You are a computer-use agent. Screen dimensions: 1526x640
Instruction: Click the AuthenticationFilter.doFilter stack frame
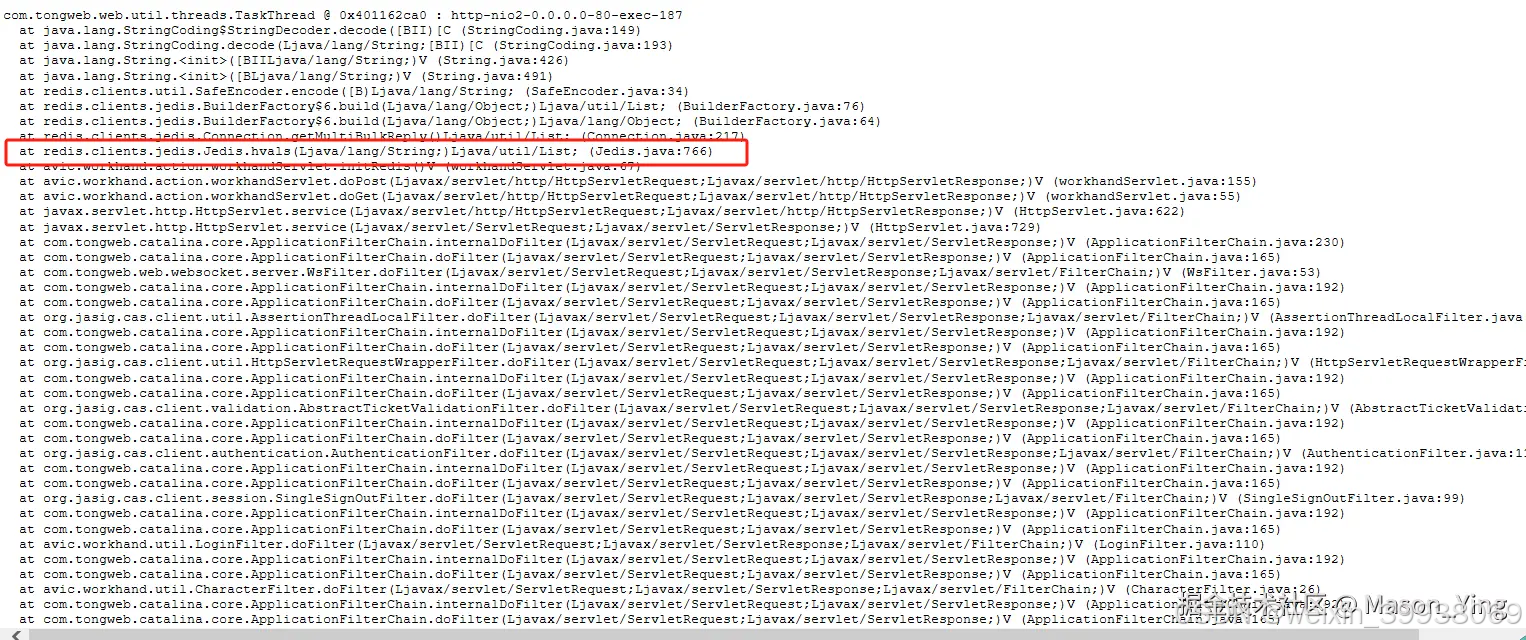coord(772,453)
